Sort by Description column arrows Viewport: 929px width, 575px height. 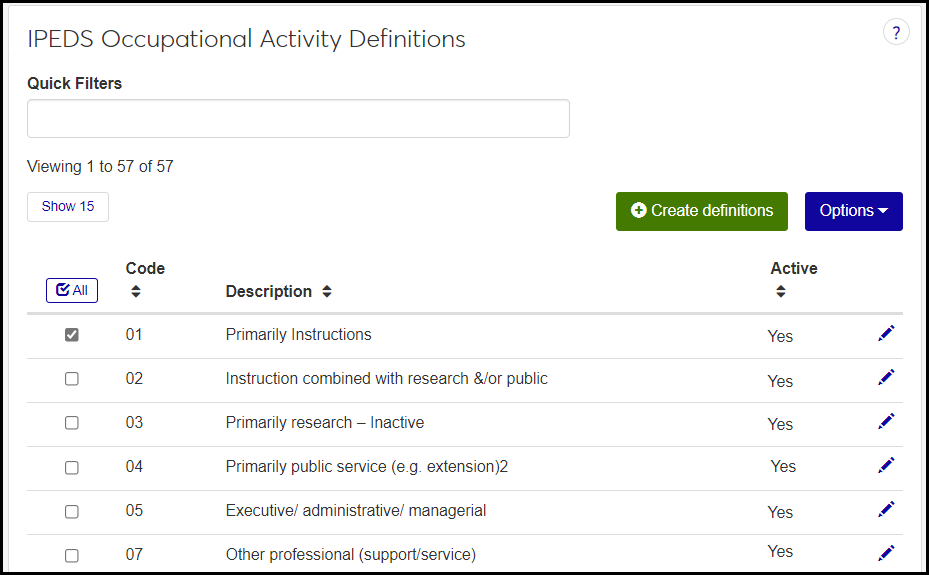327,292
